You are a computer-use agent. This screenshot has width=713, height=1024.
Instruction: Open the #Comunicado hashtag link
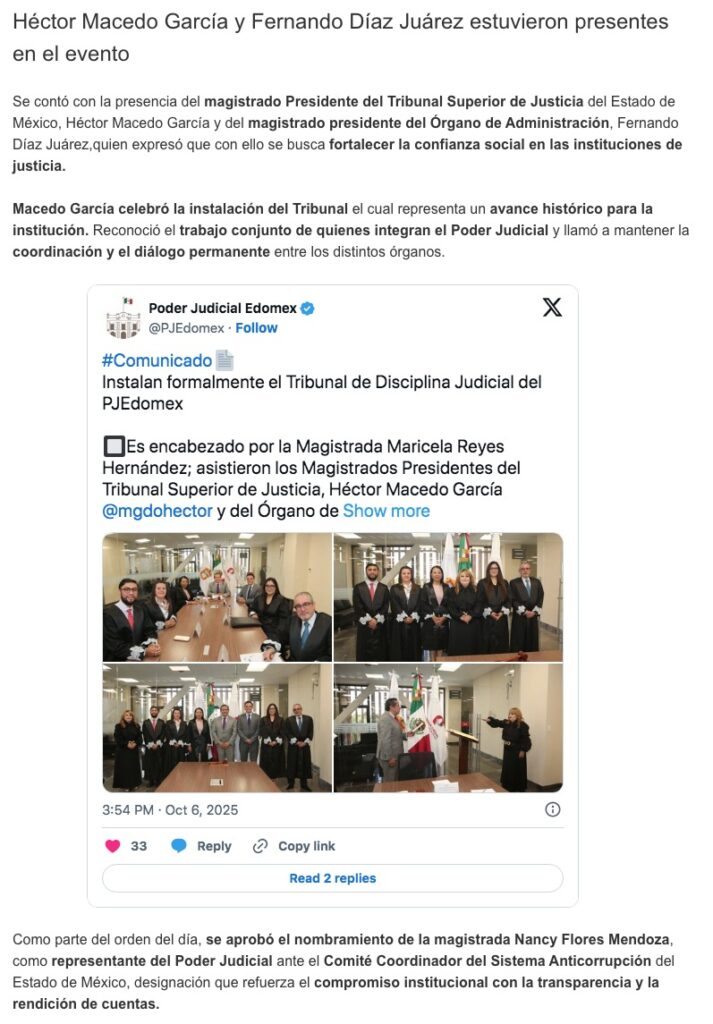(157, 360)
